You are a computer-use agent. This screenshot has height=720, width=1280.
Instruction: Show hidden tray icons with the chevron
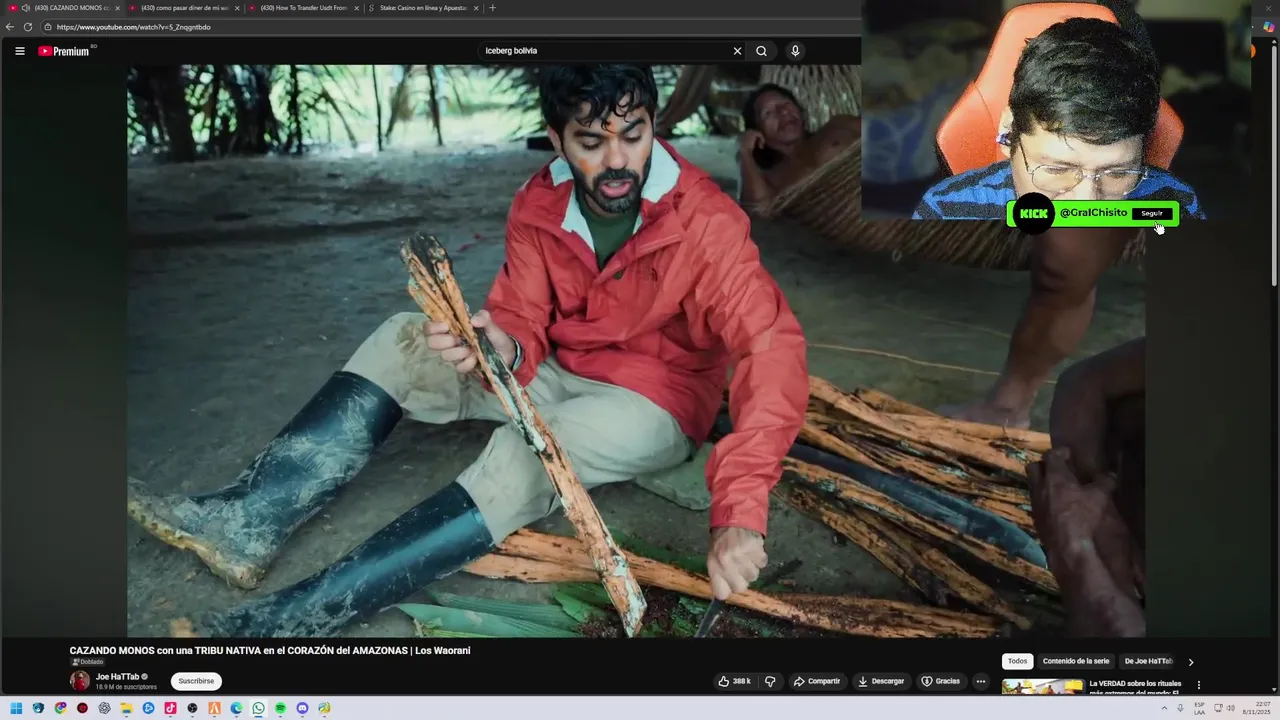click(1164, 708)
